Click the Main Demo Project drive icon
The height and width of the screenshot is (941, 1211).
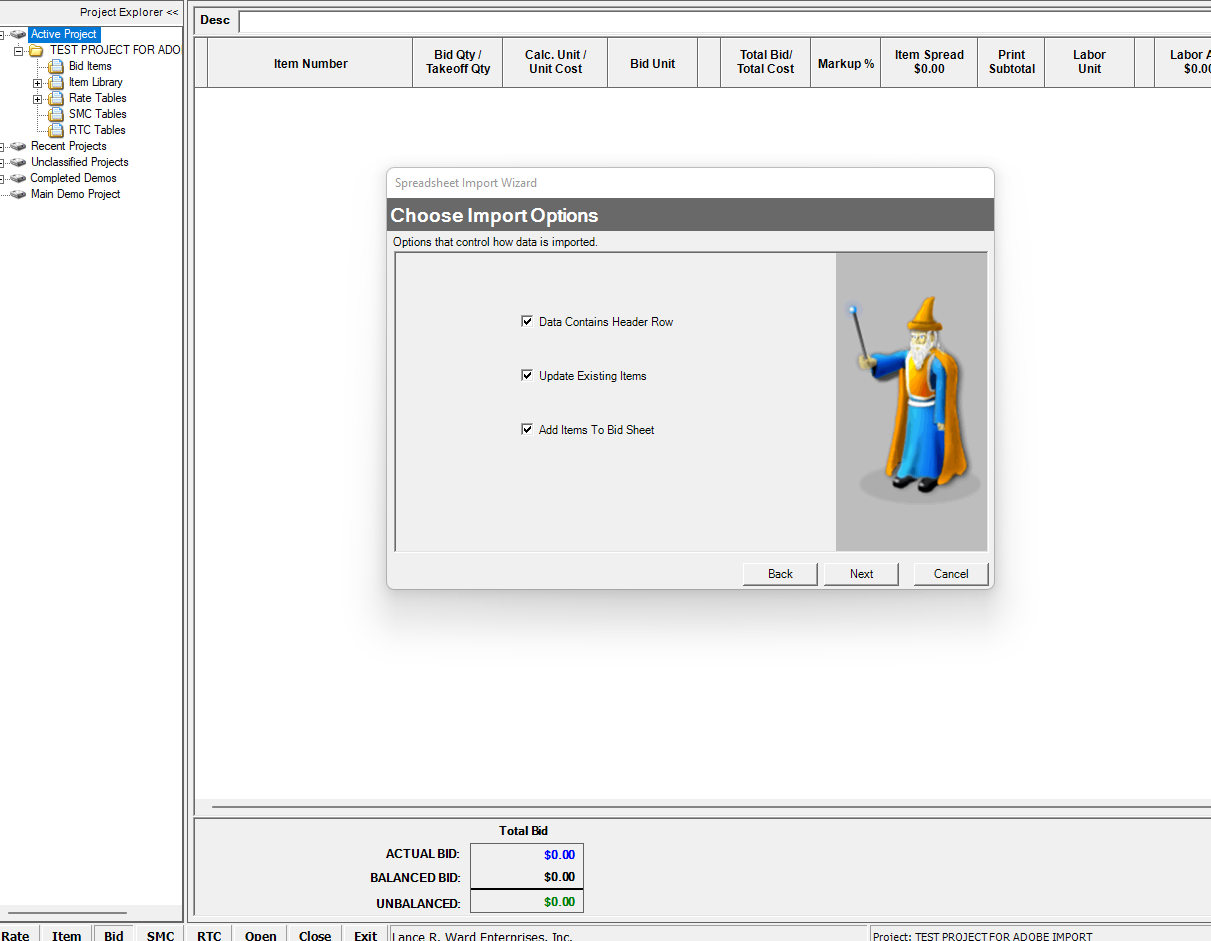[18, 194]
